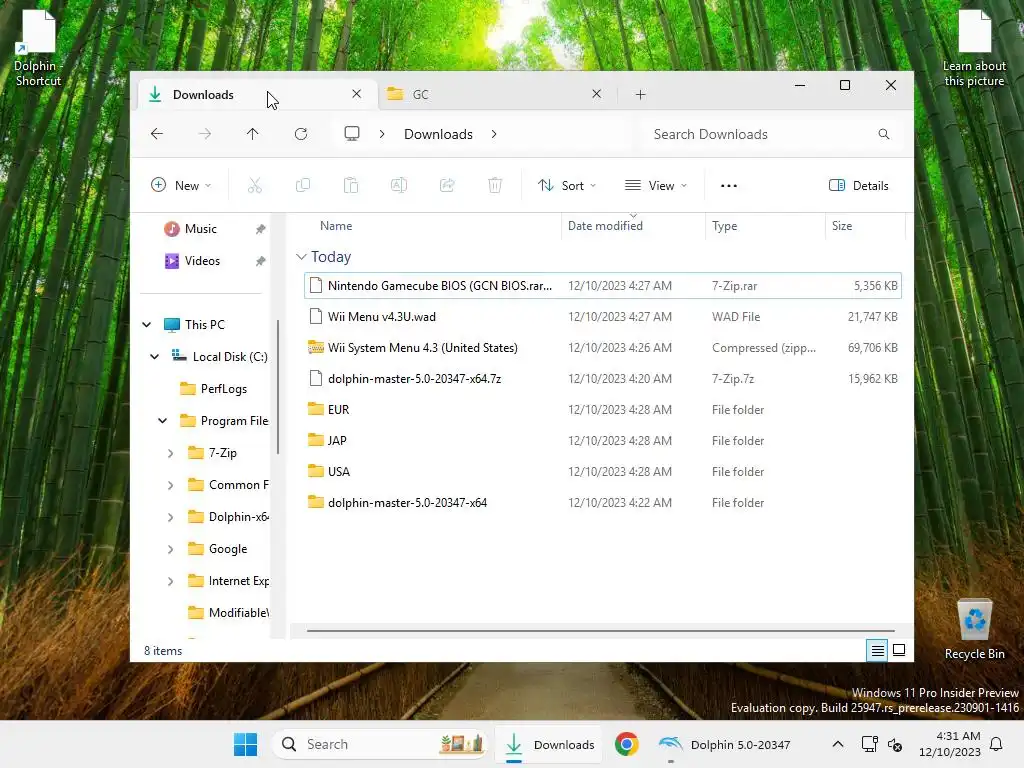Sort by the Size column header
The width and height of the screenshot is (1024, 768).
coord(865,226)
